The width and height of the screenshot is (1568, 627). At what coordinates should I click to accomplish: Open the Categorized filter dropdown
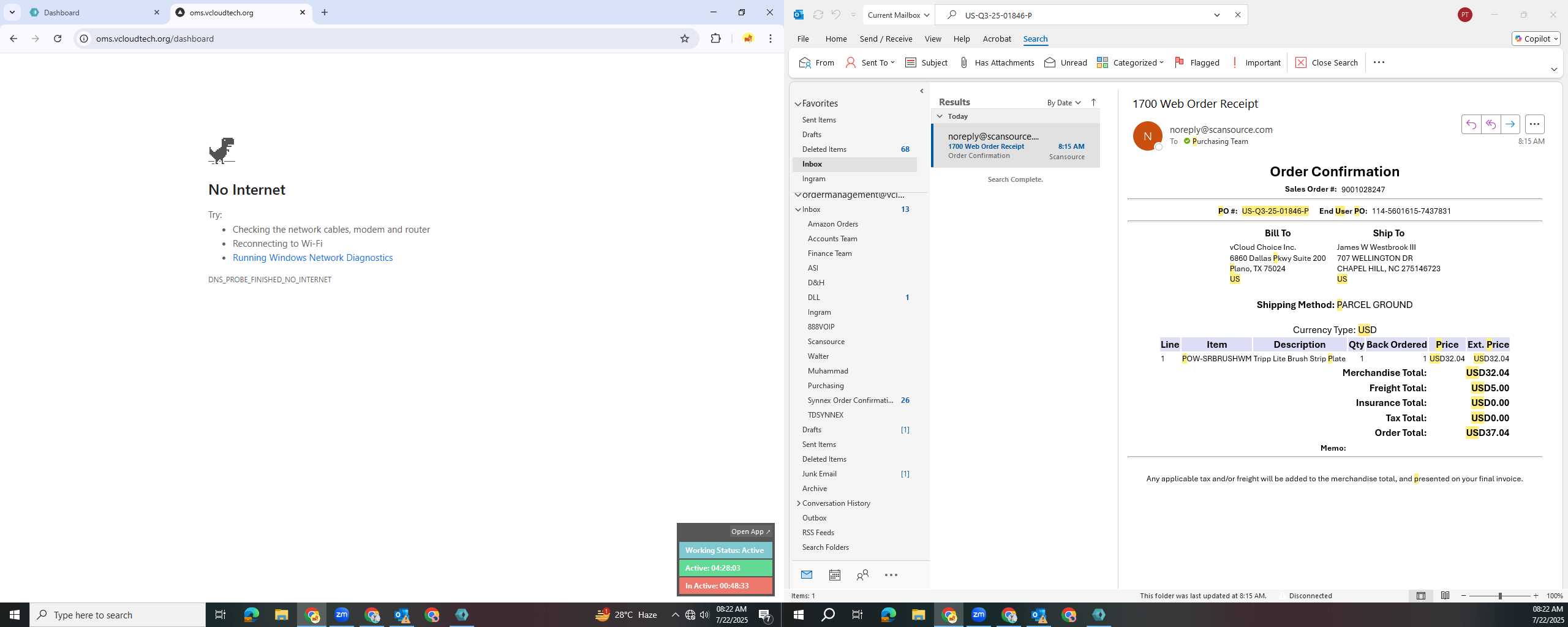tap(1130, 62)
